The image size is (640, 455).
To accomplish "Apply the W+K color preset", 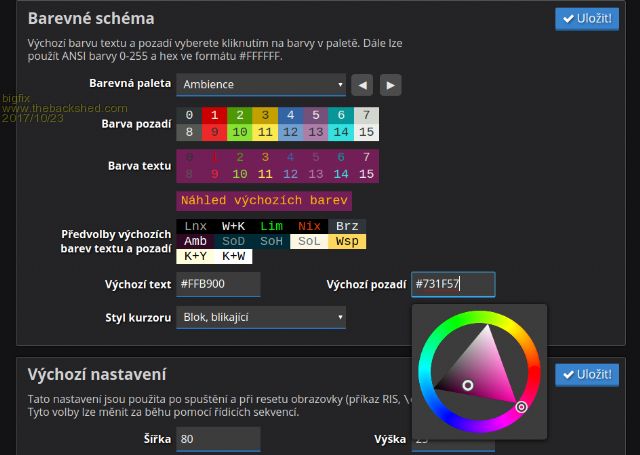I will coord(234,227).
